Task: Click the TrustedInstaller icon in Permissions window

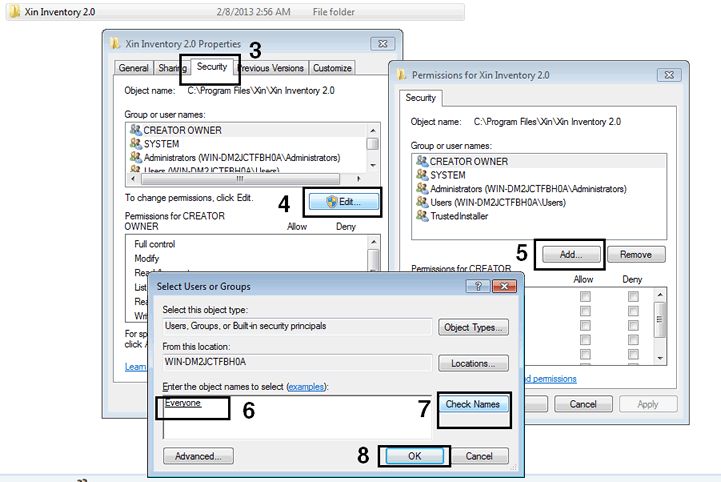Action: tap(422, 216)
